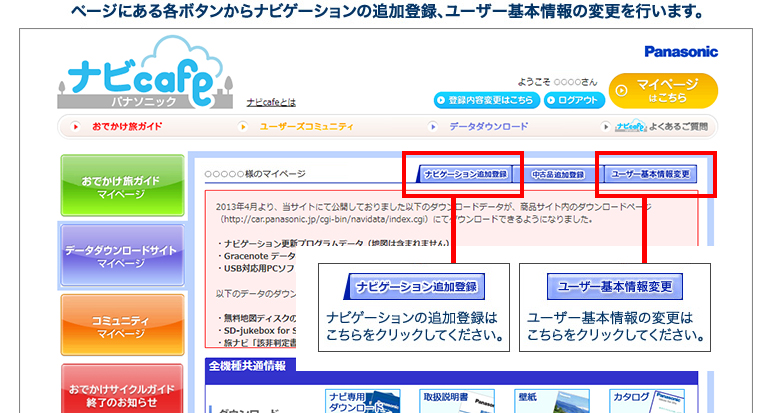This screenshot has width=770, height=413.
Task: Click the ナビ専用ダウンロード thumbnail
Action: (362, 401)
